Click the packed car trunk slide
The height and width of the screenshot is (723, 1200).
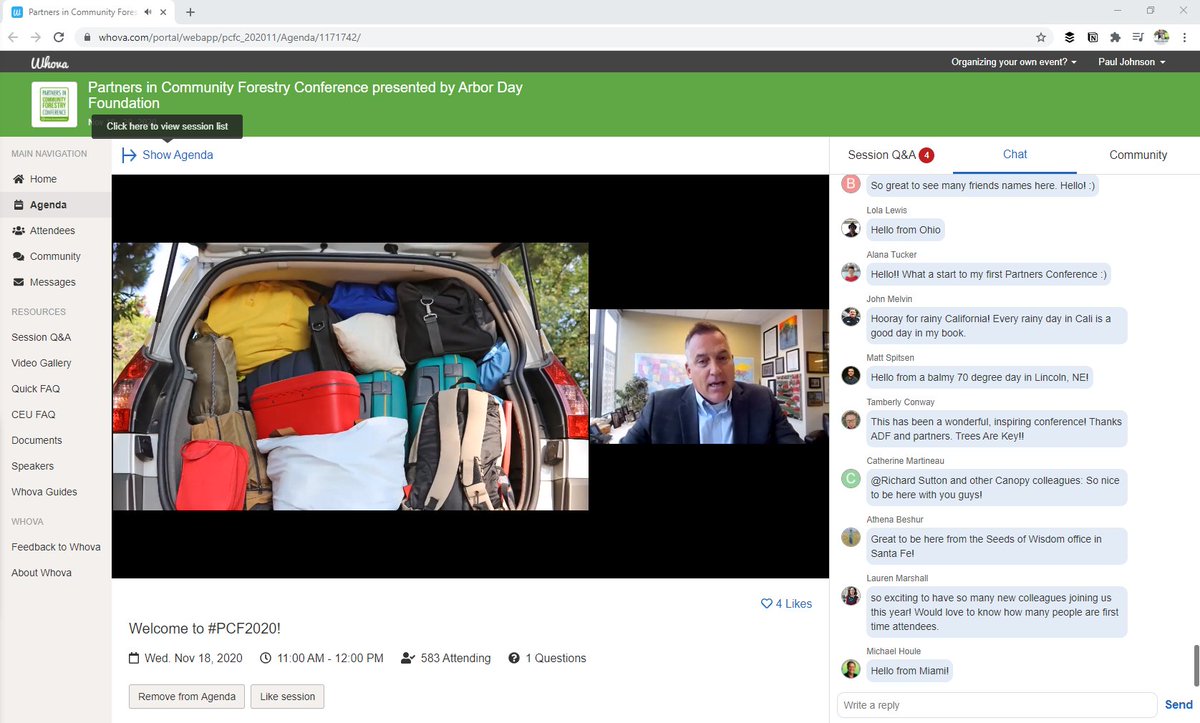(350, 376)
